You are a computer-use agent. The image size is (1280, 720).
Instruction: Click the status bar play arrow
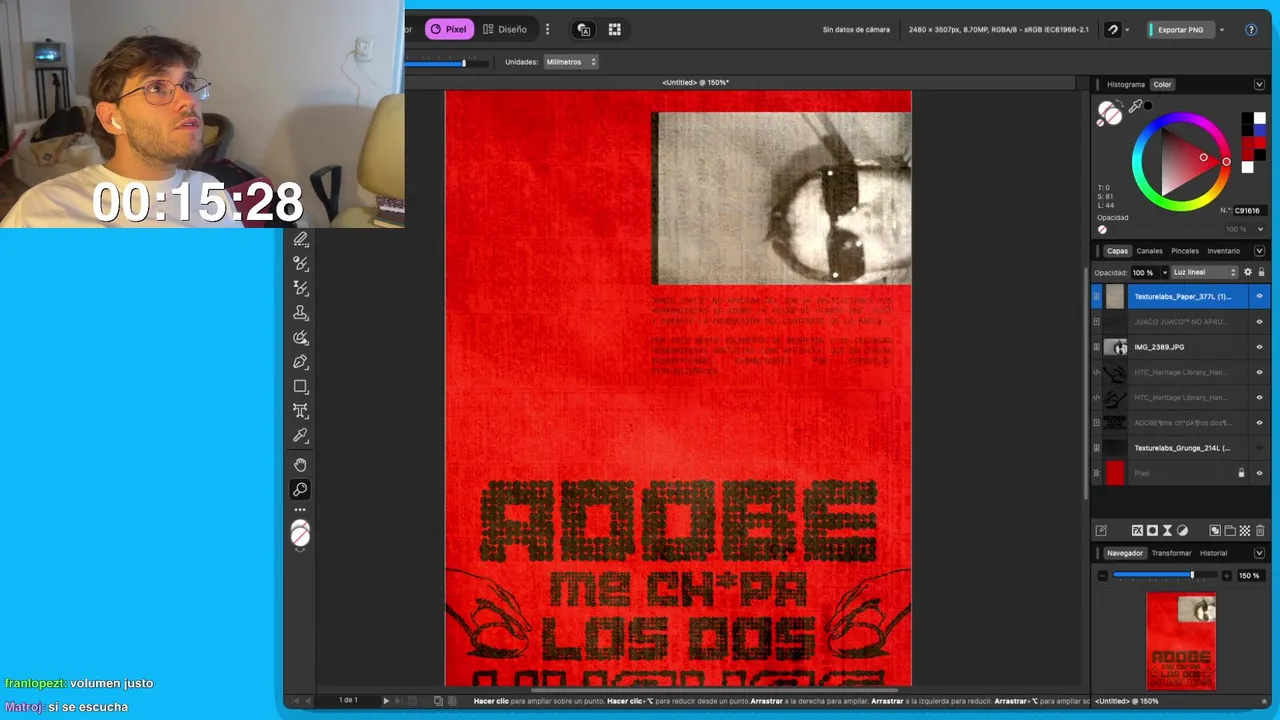click(386, 701)
